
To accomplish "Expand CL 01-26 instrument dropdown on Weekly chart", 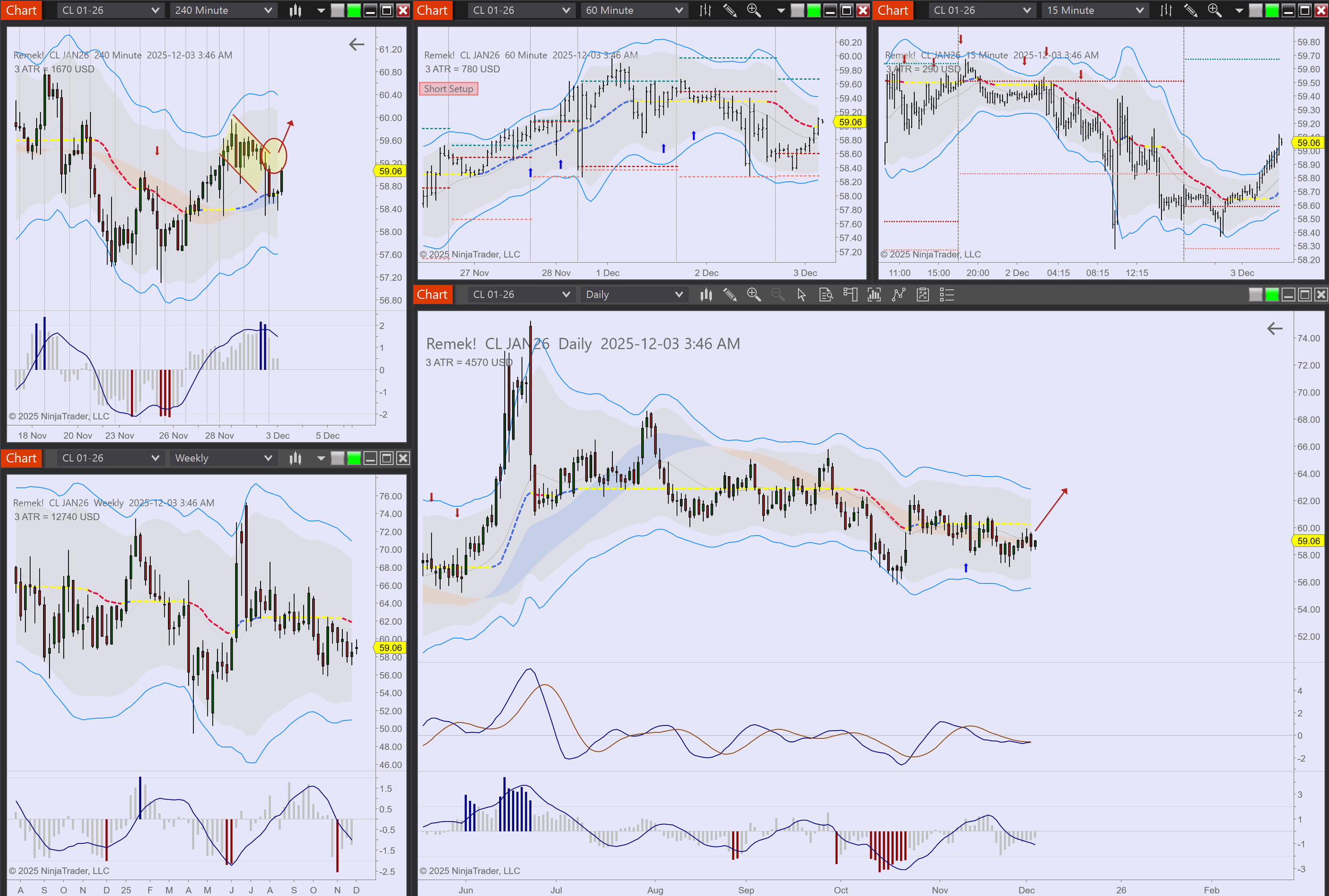I will (110, 458).
